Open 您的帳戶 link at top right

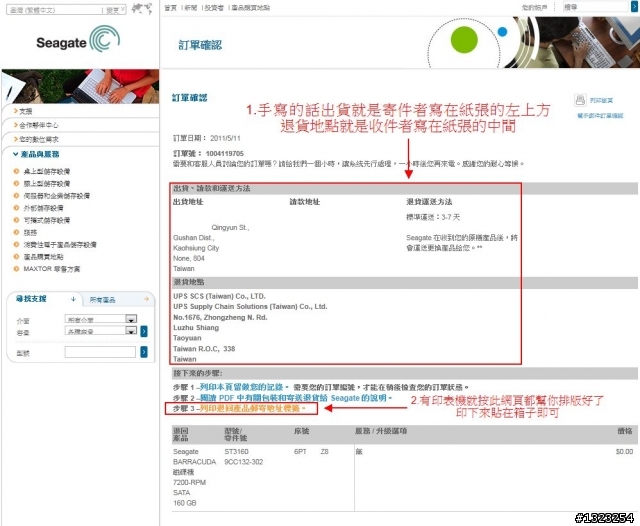pyautogui.click(x=534, y=7)
